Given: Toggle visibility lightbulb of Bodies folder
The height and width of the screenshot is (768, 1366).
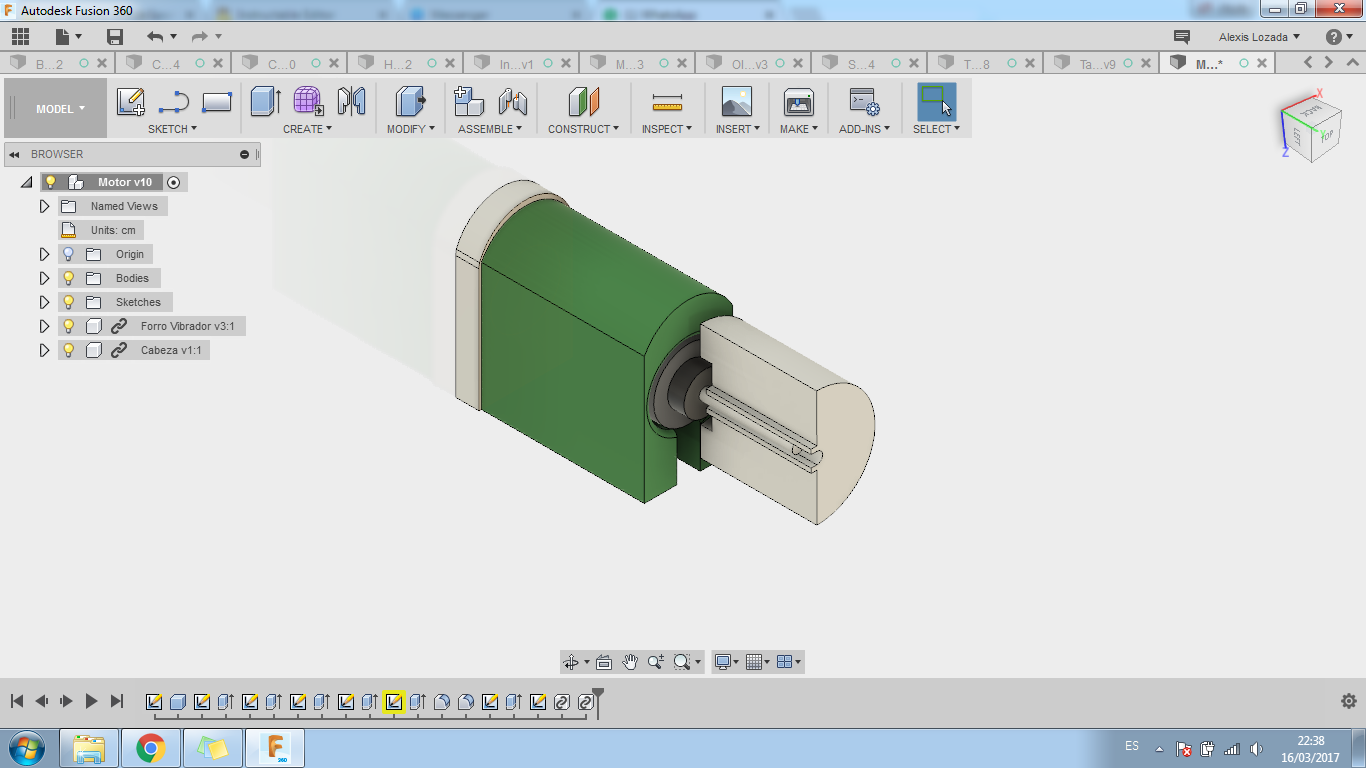Looking at the screenshot, I should coord(69,278).
